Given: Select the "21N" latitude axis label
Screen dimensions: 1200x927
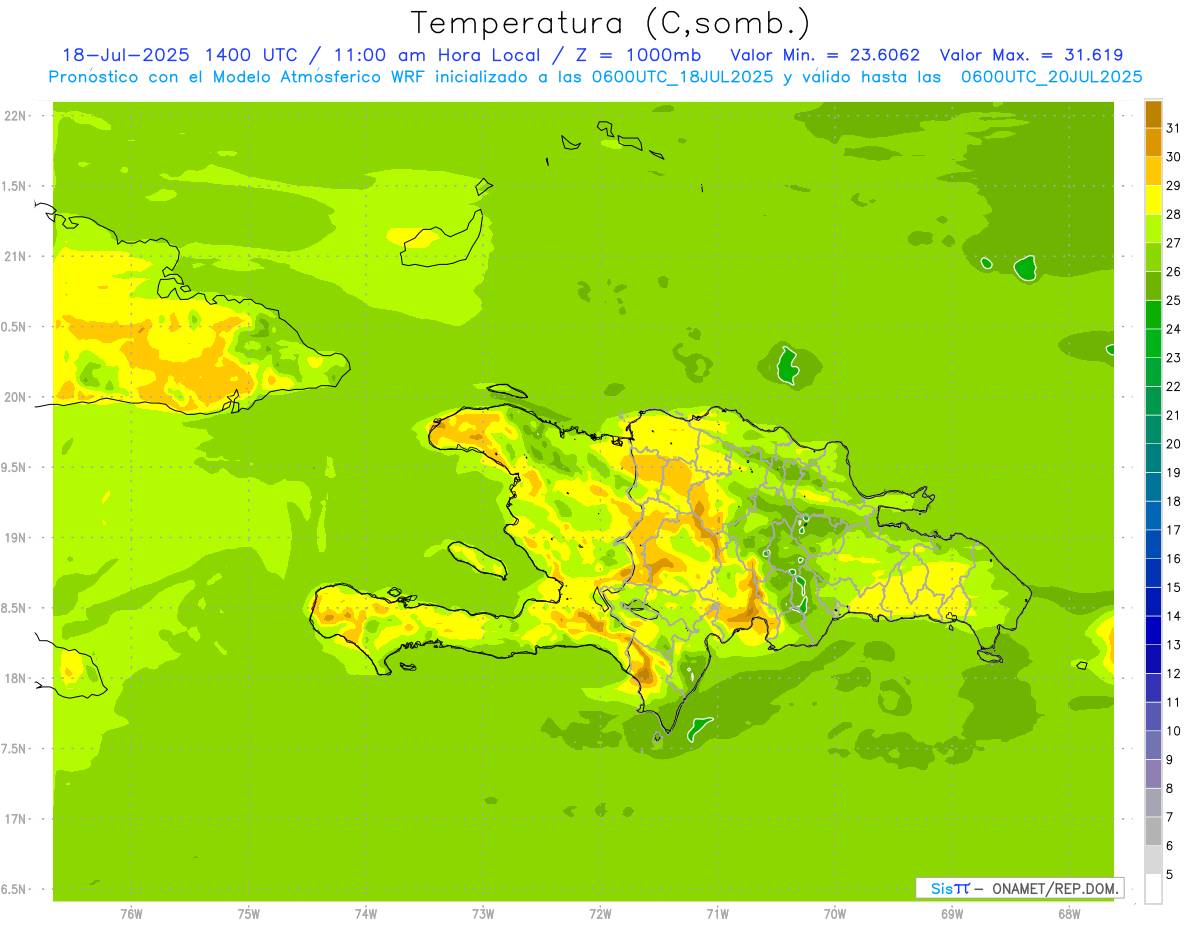Looking at the screenshot, I should click(x=15, y=257).
